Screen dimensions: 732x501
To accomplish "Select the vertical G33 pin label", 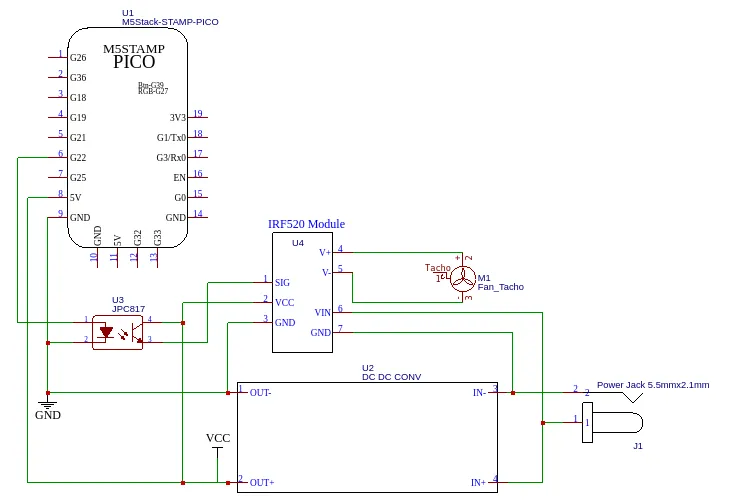I will click(157, 238).
